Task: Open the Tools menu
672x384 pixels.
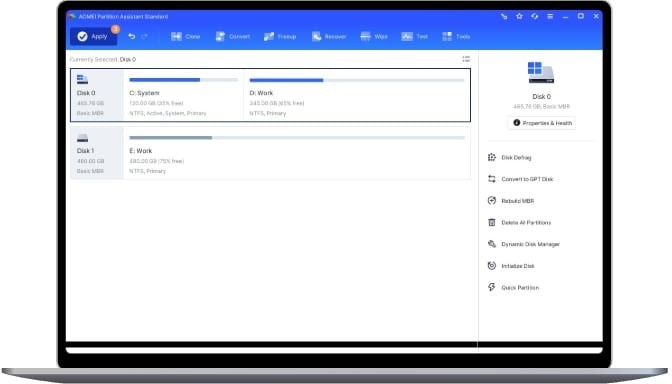Action: click(456, 36)
